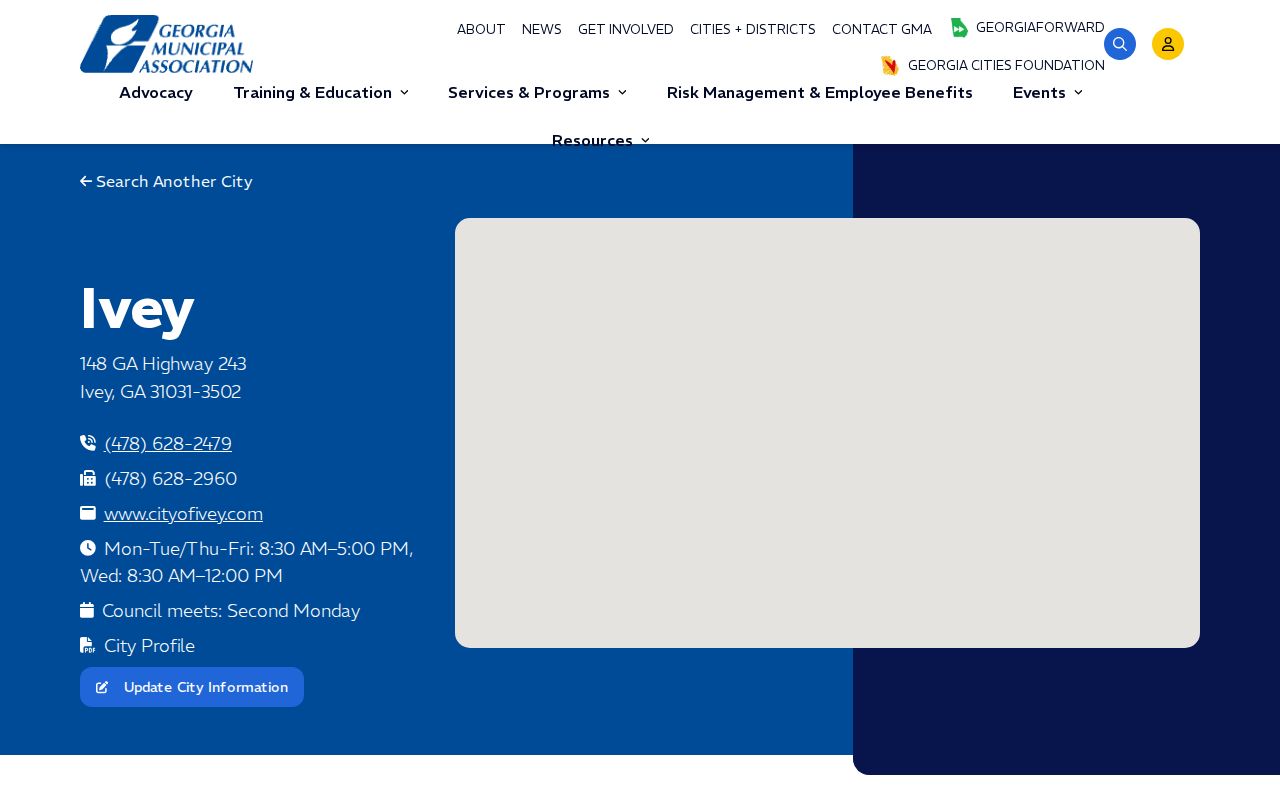The image size is (1280, 800).
Task: Click the fax icon beside (478) 628-2960
Action: coord(88,478)
